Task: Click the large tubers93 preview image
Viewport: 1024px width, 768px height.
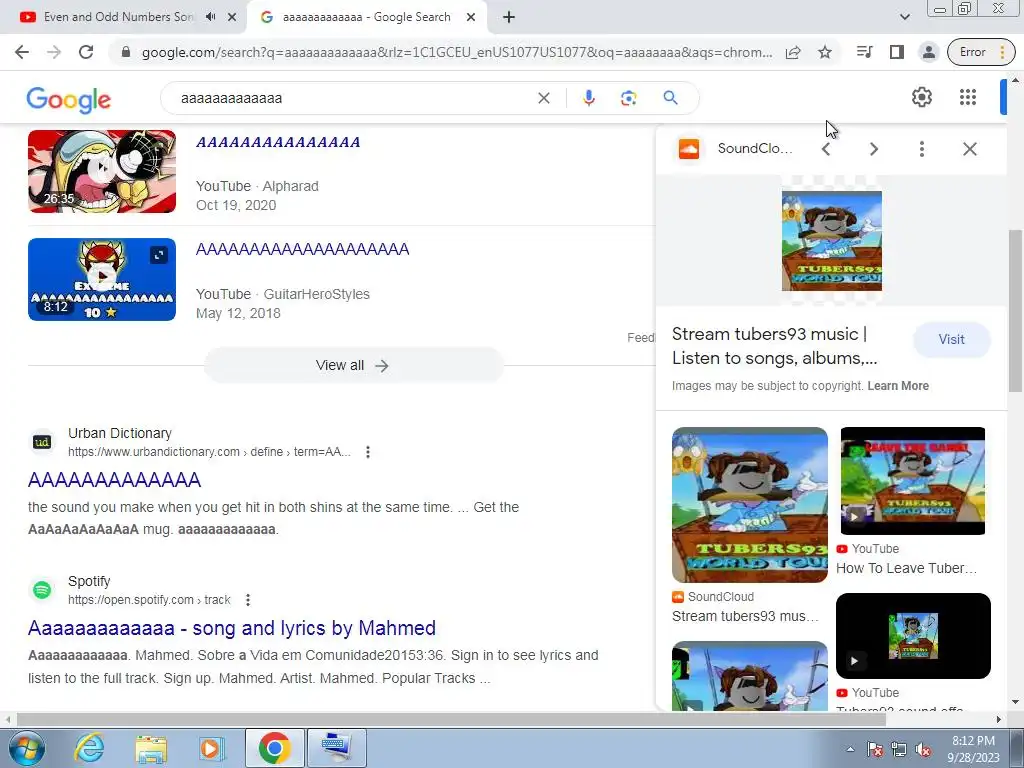Action: 831,240
